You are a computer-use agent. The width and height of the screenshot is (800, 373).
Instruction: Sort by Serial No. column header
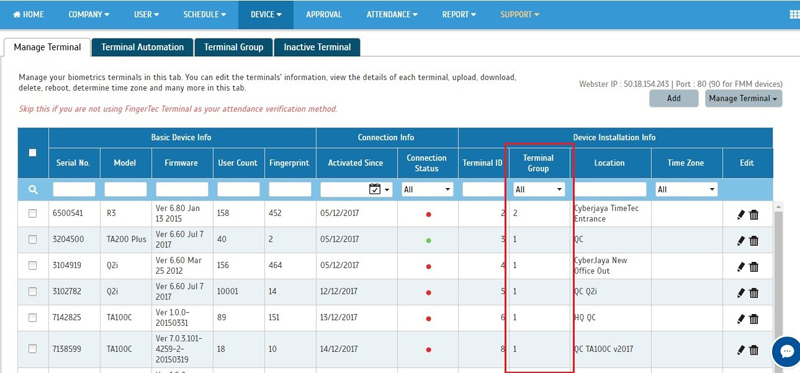point(74,163)
